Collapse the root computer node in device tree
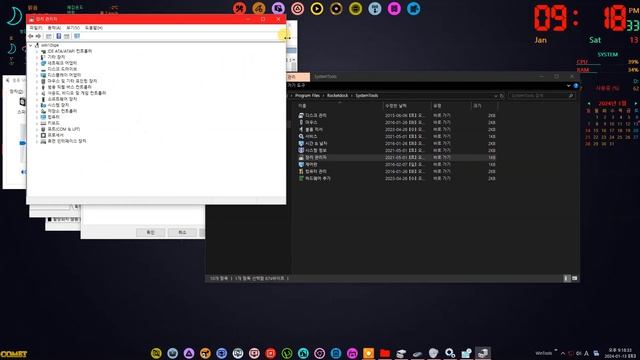640x360 pixels. pos(31,45)
